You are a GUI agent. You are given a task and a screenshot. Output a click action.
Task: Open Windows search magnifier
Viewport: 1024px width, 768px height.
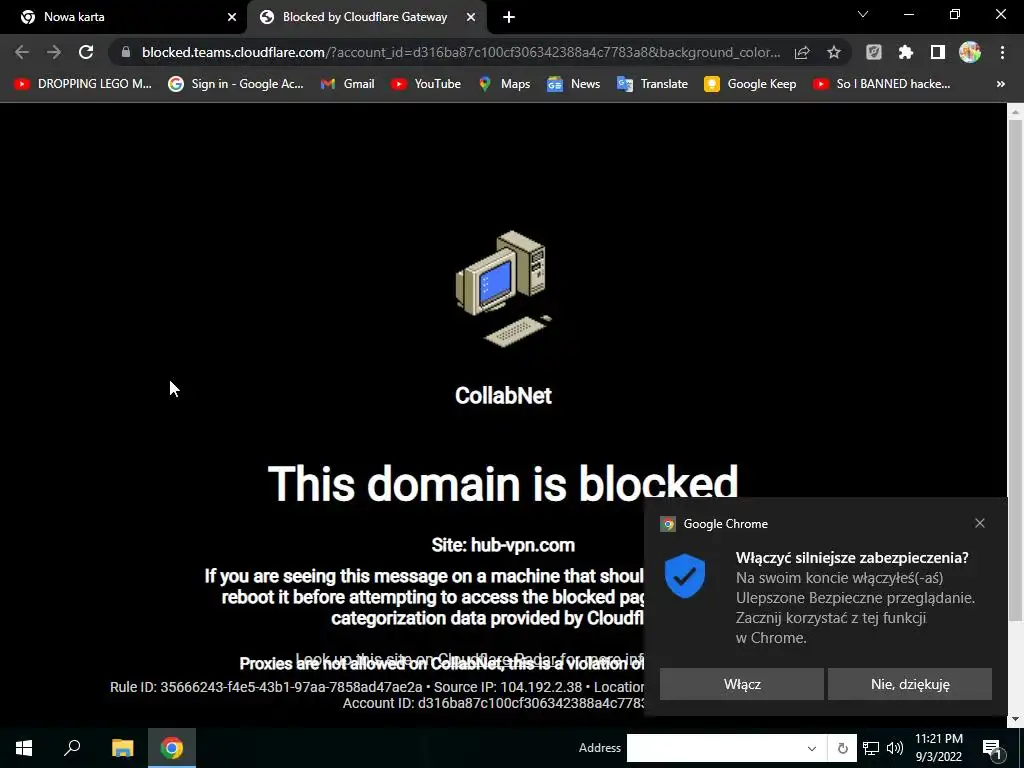tap(72, 748)
